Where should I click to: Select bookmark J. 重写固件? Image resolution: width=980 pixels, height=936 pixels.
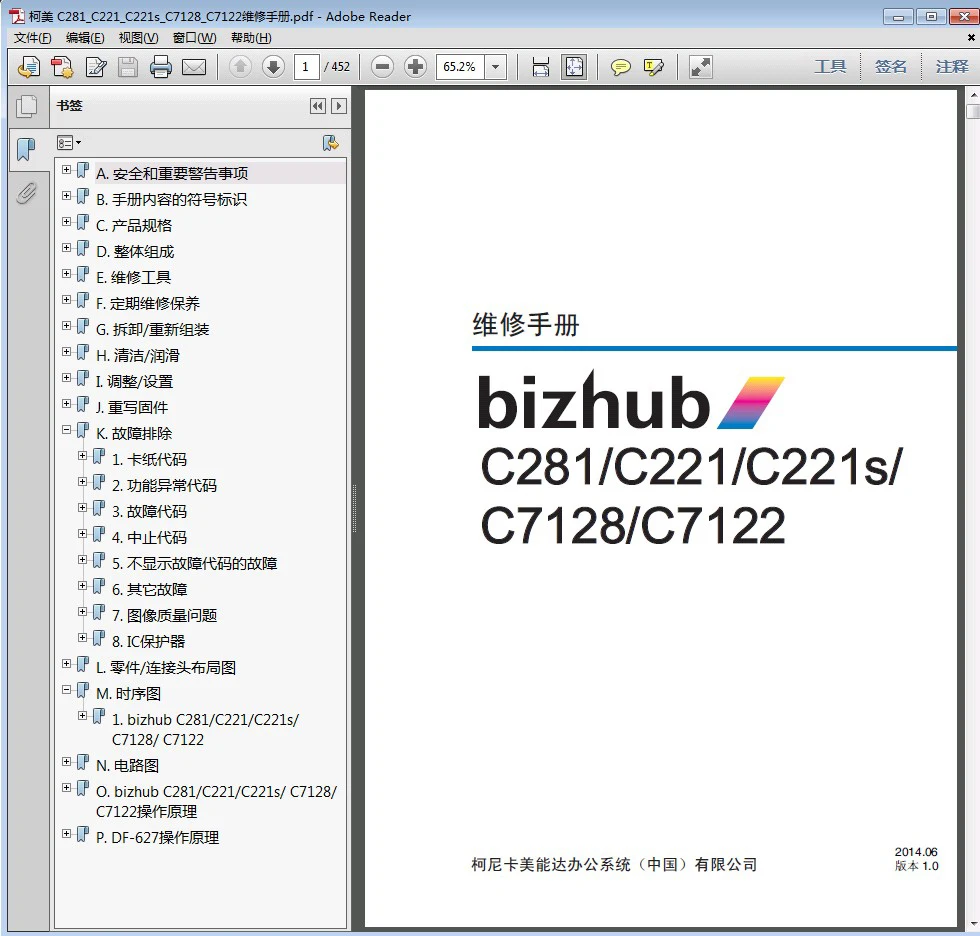[x=132, y=407]
